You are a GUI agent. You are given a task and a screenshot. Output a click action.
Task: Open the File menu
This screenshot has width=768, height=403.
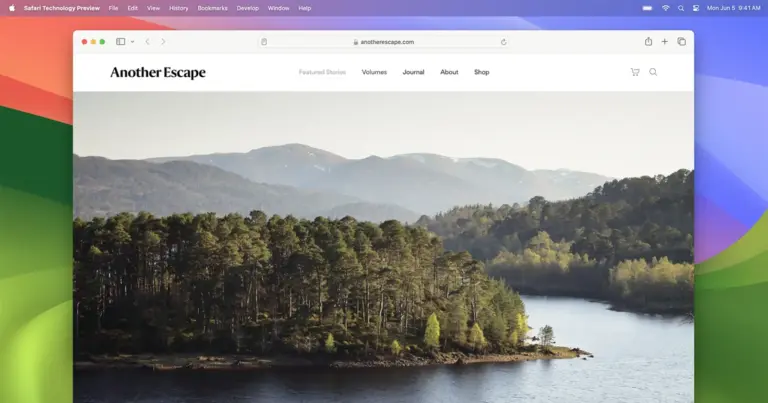[113, 8]
